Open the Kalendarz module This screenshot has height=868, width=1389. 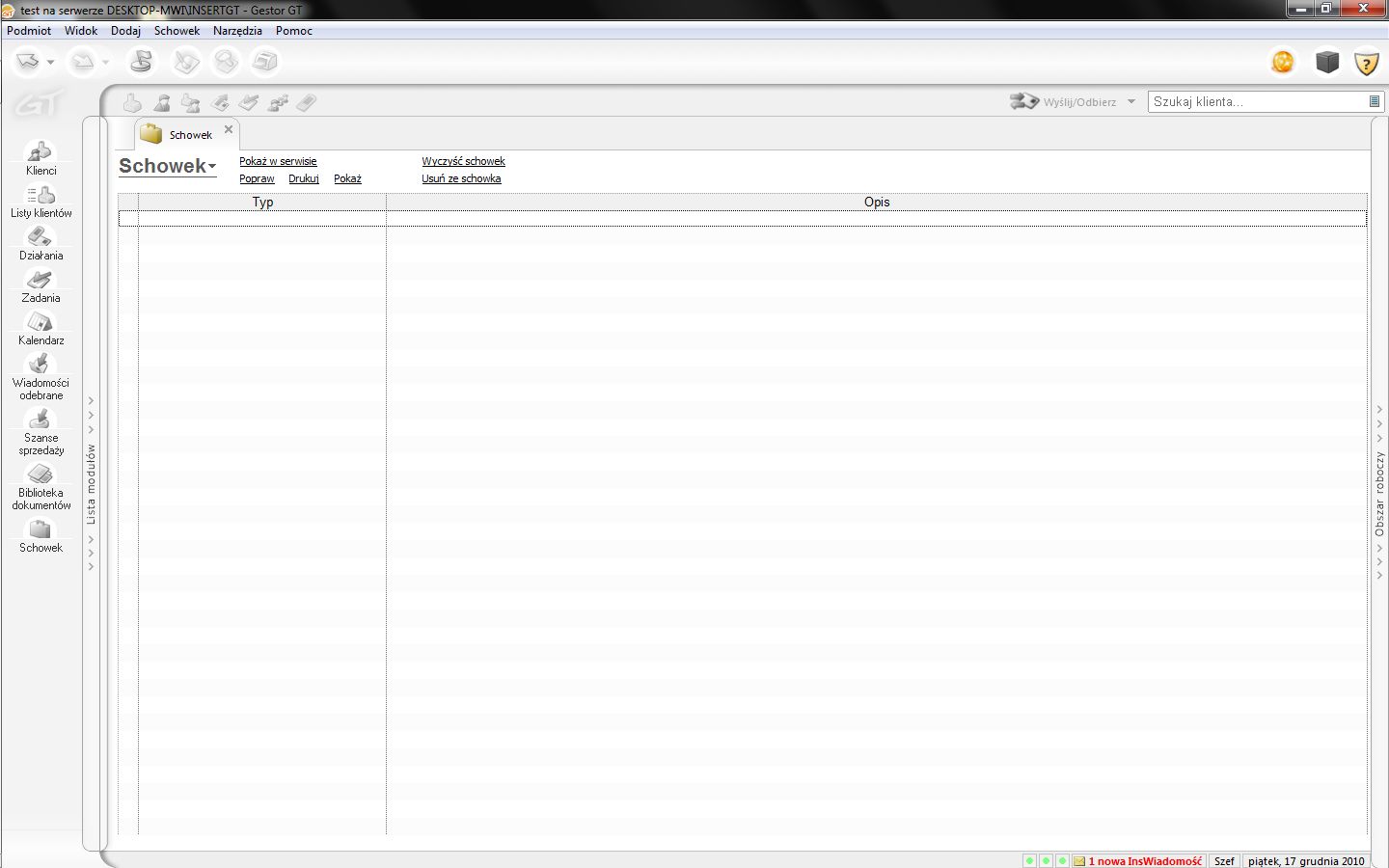41,329
